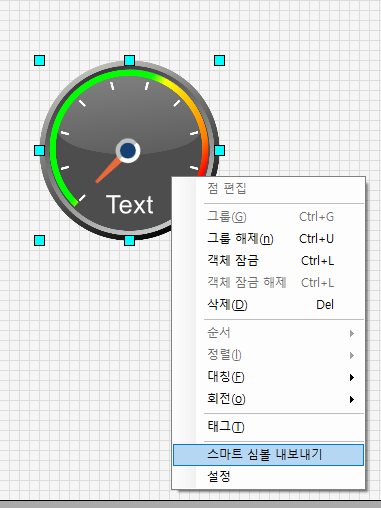The image size is (381, 508).
Task: Click the right-middle selection handle
Action: [219, 150]
